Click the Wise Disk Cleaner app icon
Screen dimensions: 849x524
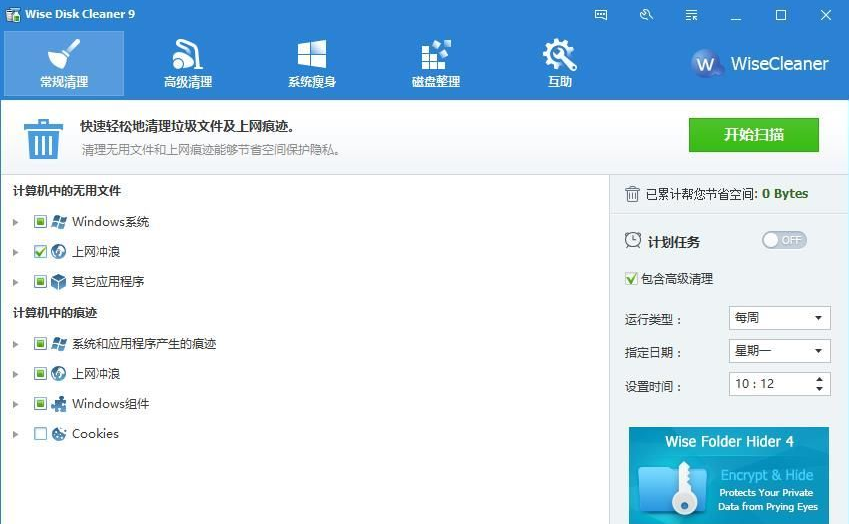[13, 15]
